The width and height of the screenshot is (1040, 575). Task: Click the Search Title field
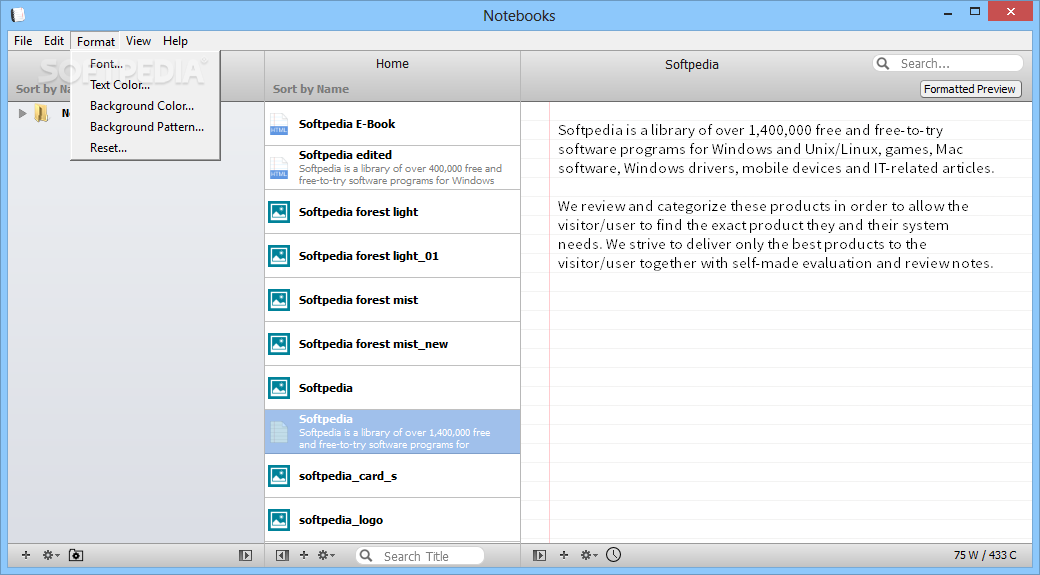coord(420,556)
